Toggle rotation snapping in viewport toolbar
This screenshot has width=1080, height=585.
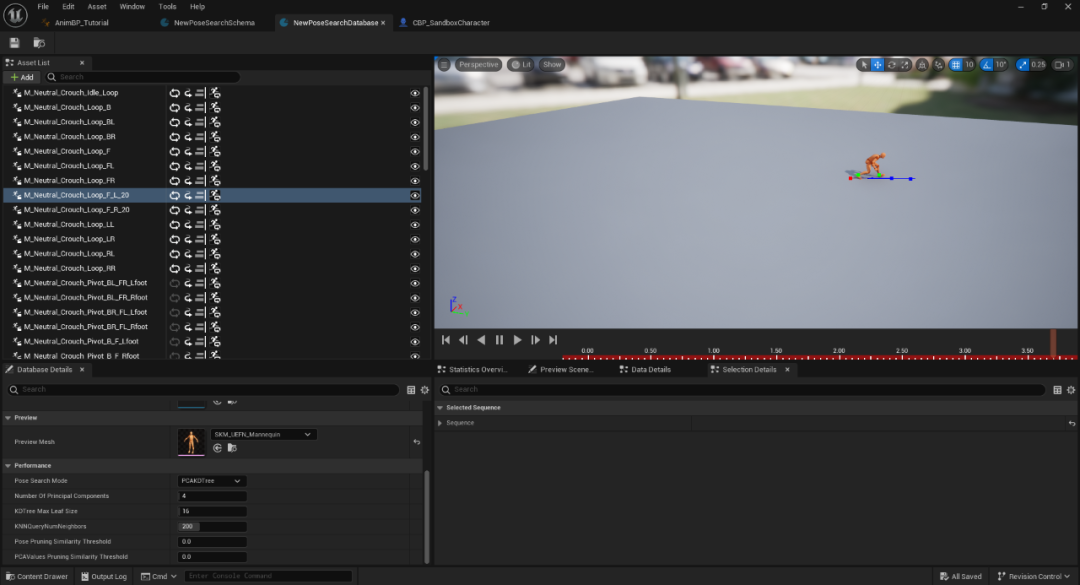tap(986, 65)
